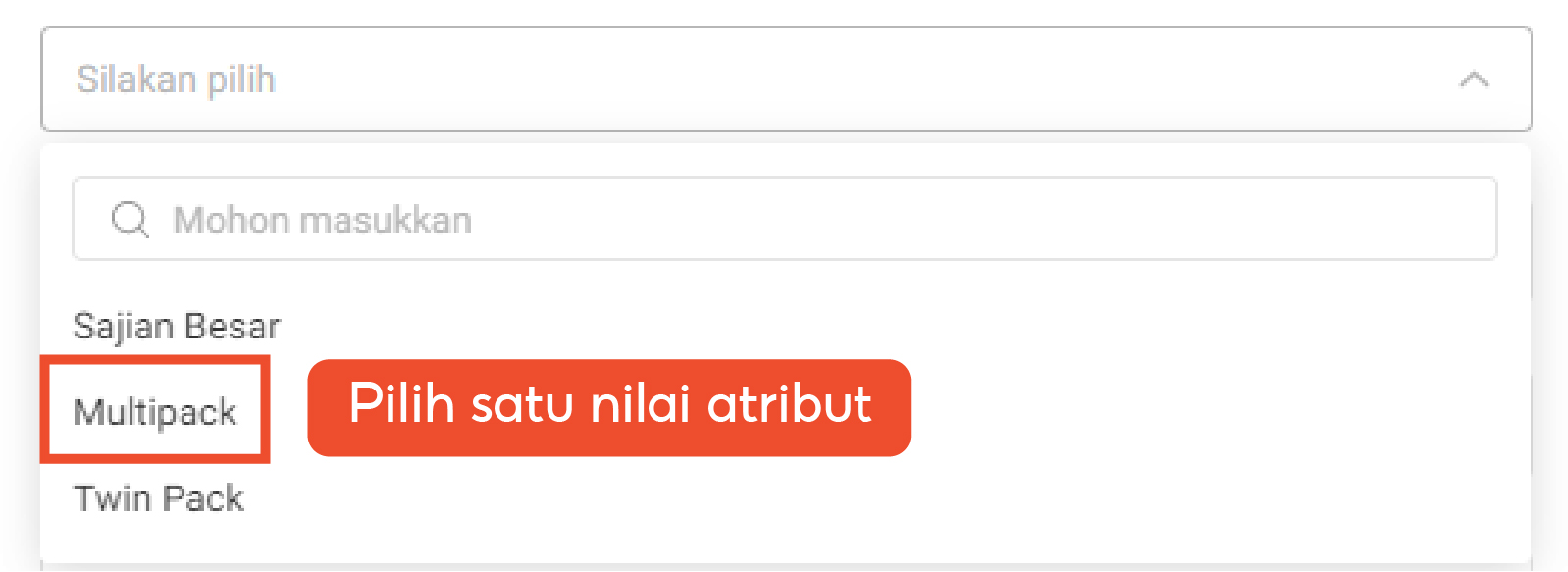Viewport: 1568px width, 572px height.
Task: Click the search icon inside the dropdown panel
Action: click(x=129, y=219)
